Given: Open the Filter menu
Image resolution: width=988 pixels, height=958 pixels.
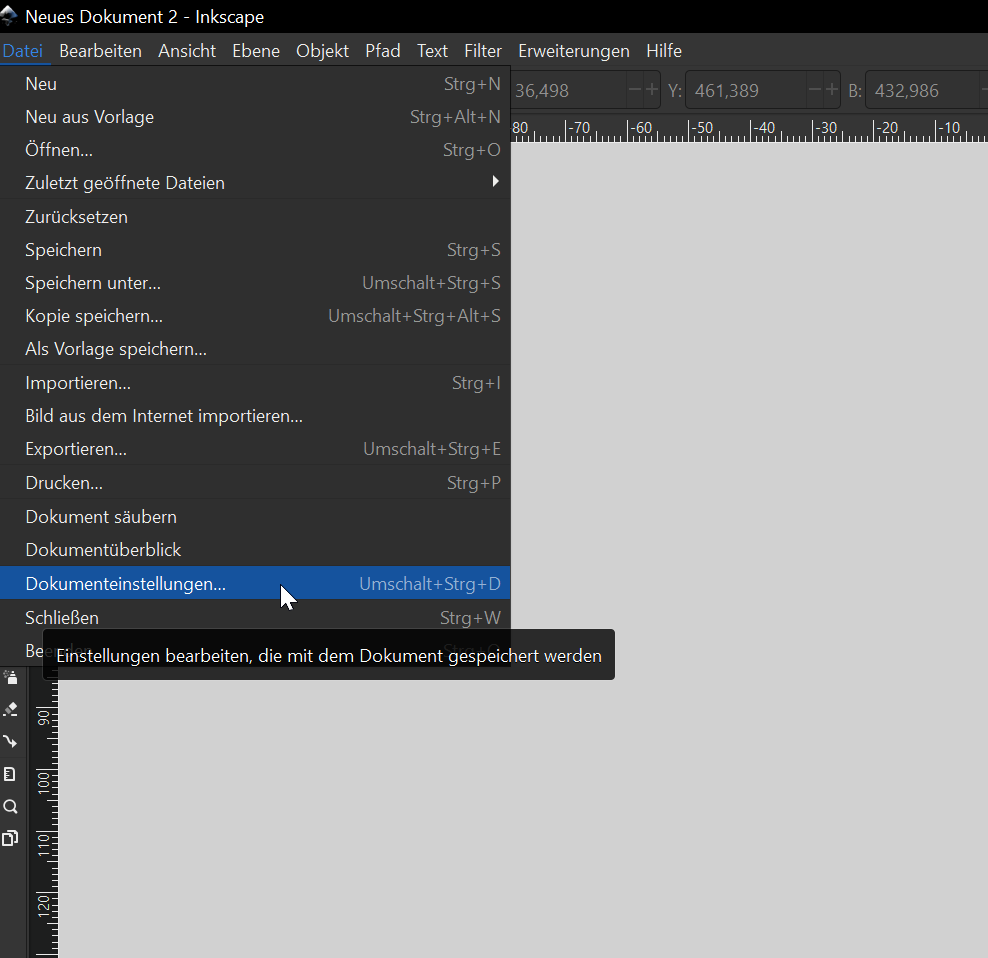Looking at the screenshot, I should click(483, 51).
